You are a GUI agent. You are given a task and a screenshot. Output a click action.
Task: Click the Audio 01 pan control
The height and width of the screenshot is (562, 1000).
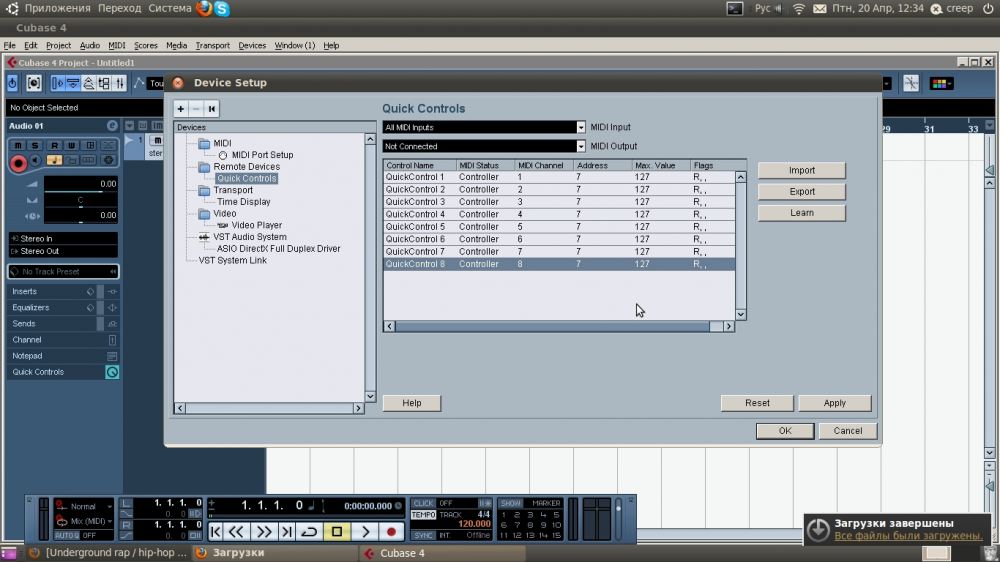click(80, 200)
